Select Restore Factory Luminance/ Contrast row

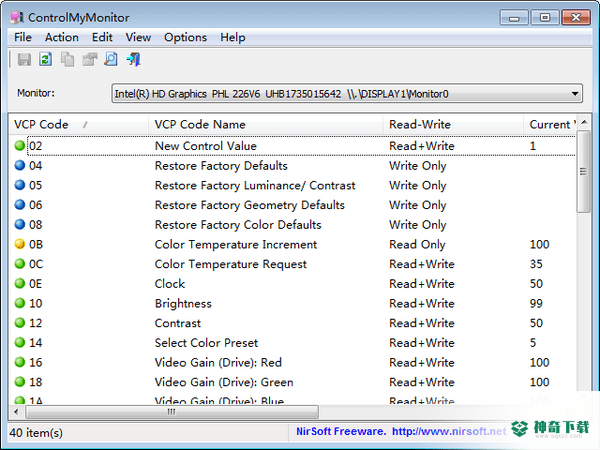pos(293,185)
